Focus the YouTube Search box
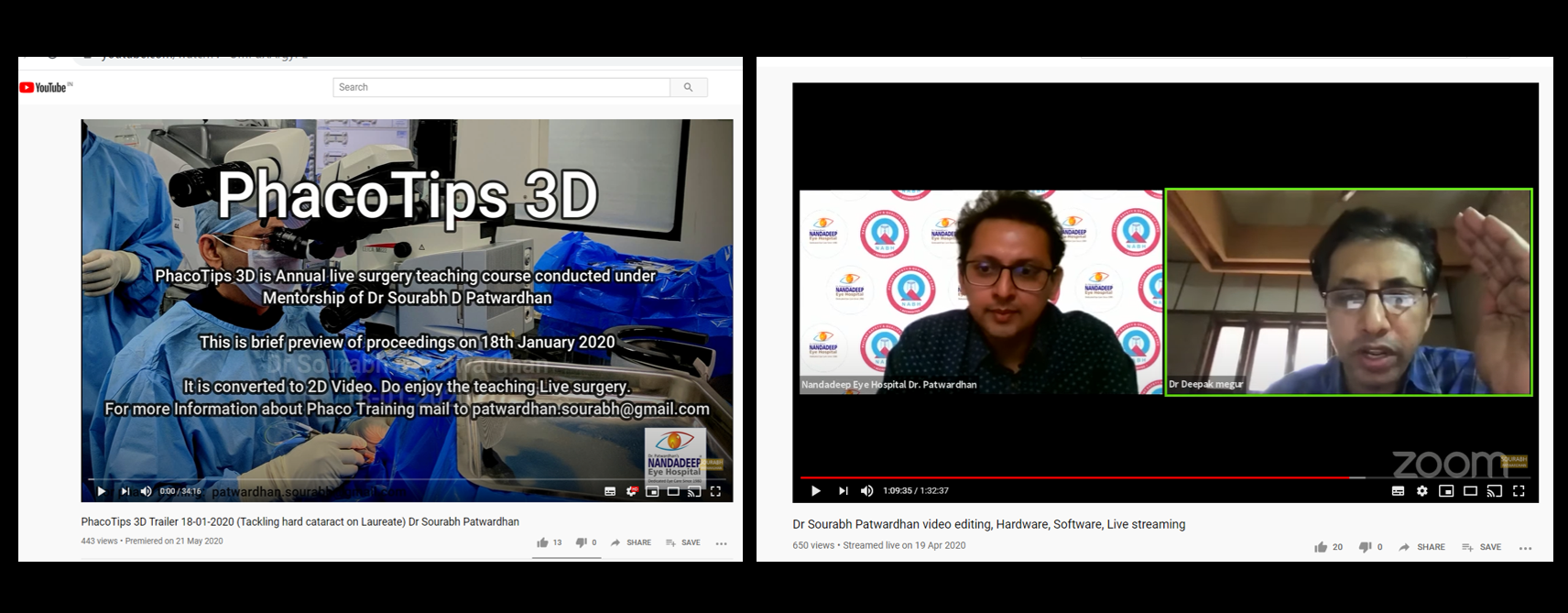Screen dimensions: 1568x613 (501, 87)
